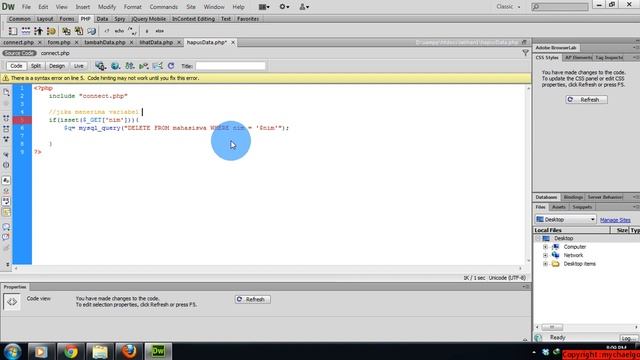640x360 pixels.
Task: Open the Classic workspace switcher dropdown
Action: [x=509, y=7]
